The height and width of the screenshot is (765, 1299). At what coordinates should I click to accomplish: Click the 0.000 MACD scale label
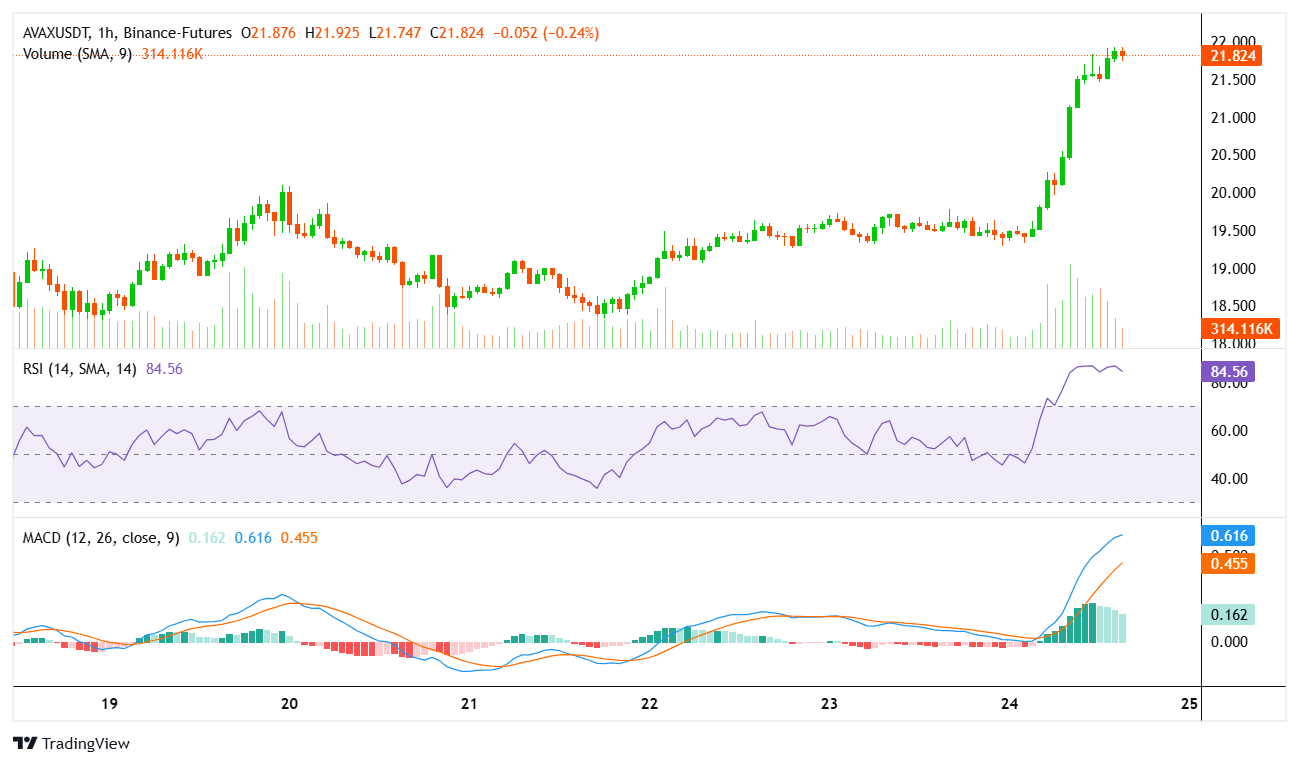(x=1230, y=642)
